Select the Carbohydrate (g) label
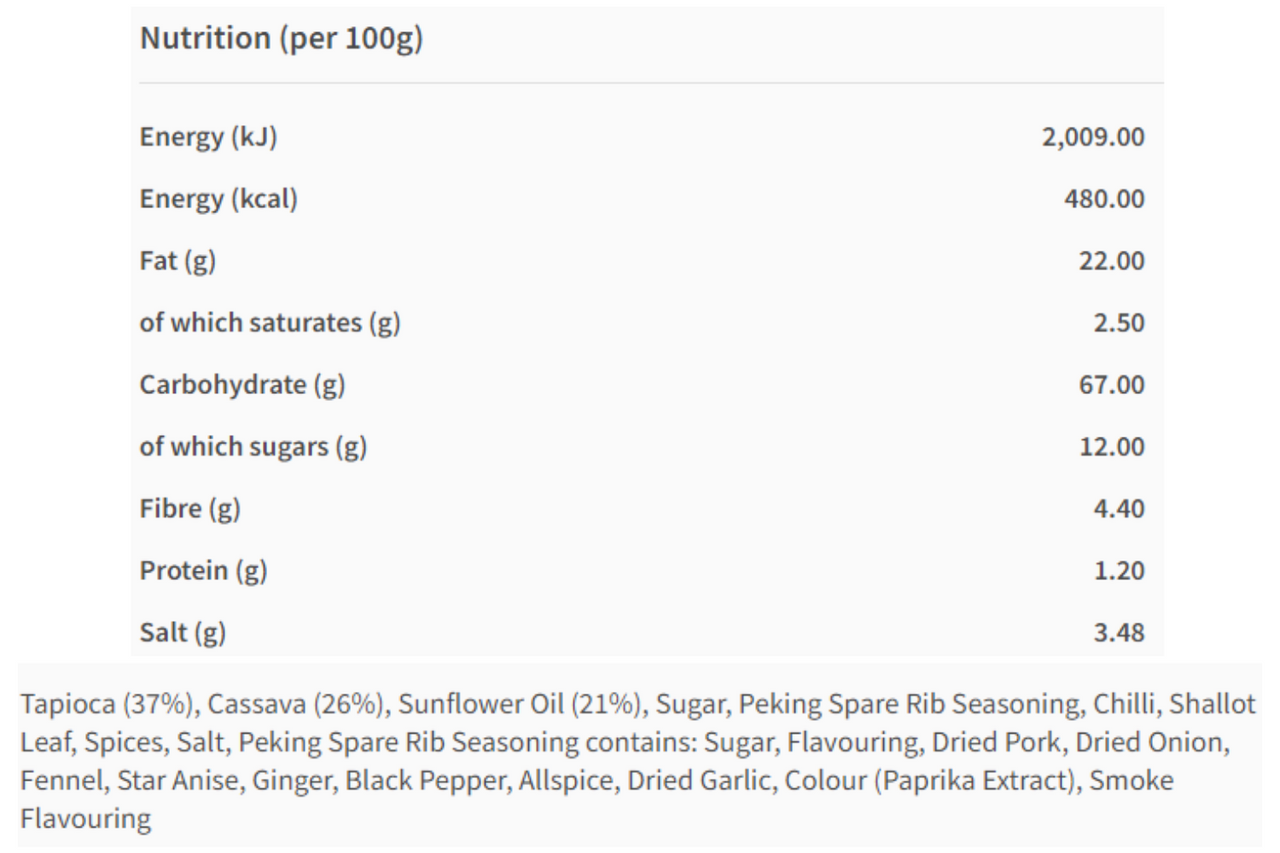This screenshot has height=853, width=1280. coord(243,385)
